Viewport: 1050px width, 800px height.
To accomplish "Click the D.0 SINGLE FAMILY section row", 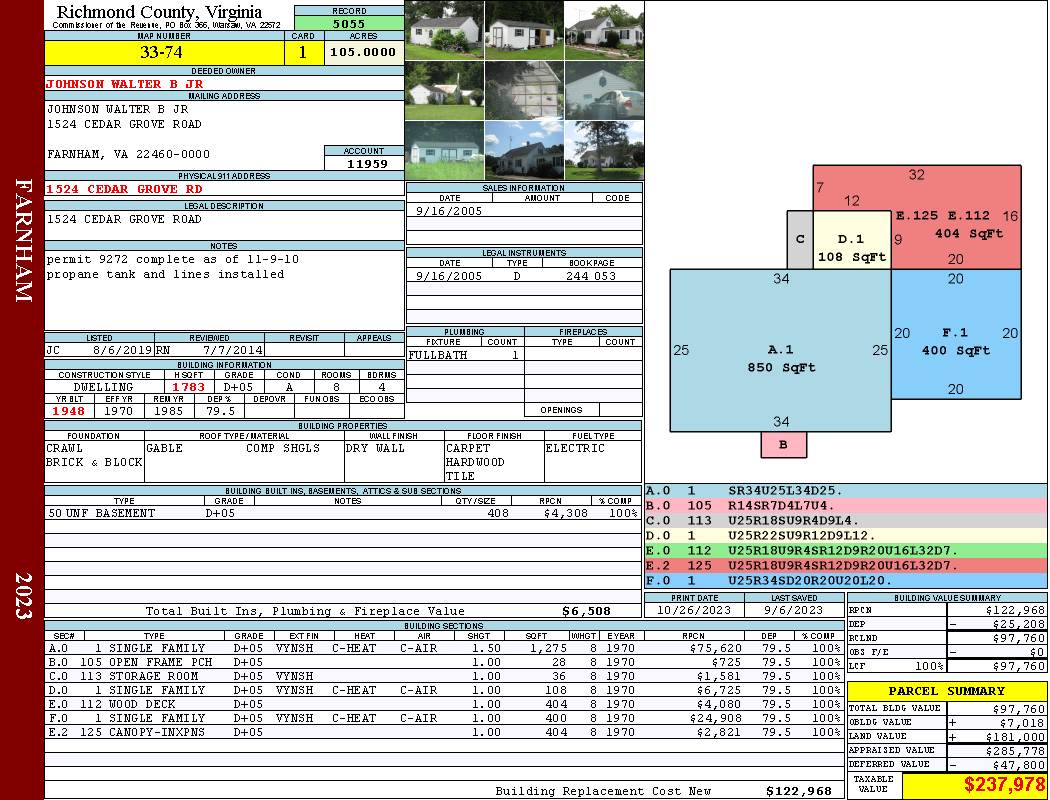I will point(444,690).
